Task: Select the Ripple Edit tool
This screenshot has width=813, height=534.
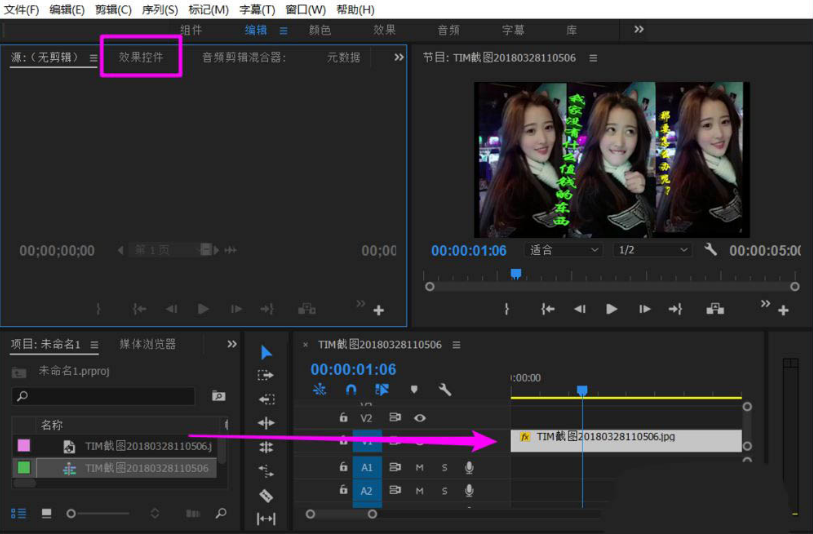Action: pos(266,400)
